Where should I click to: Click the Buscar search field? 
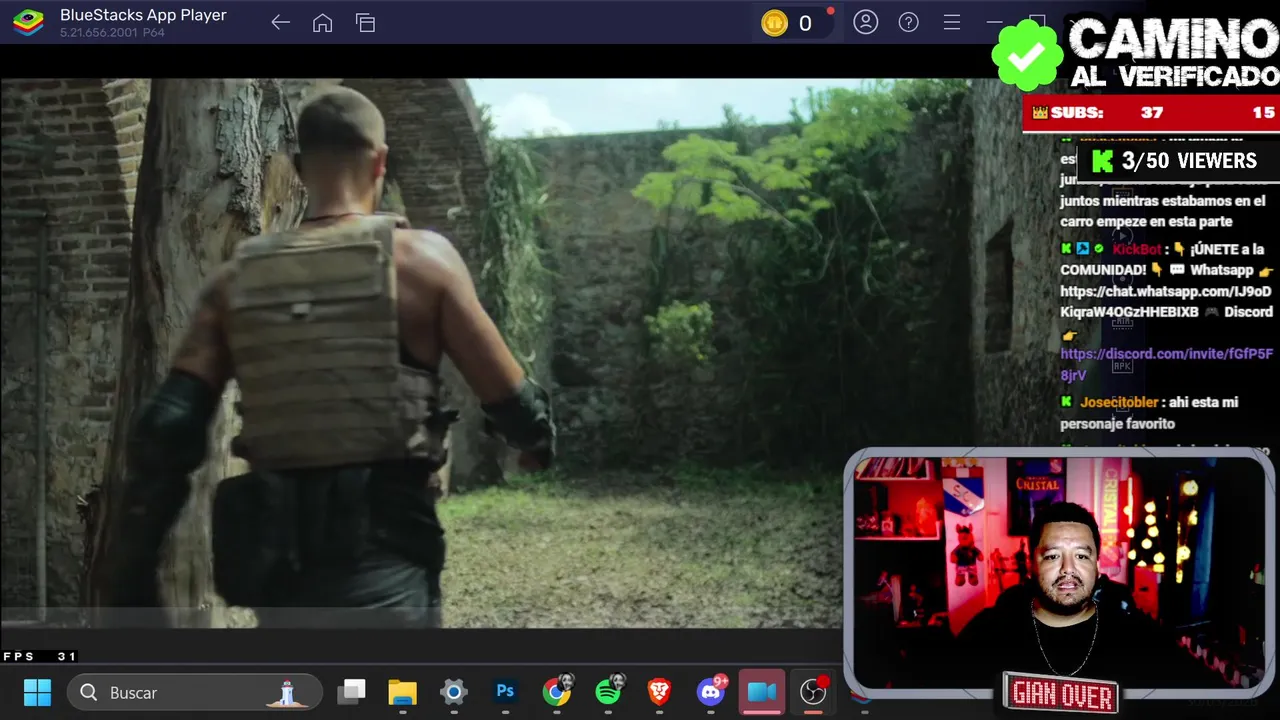tap(195, 692)
